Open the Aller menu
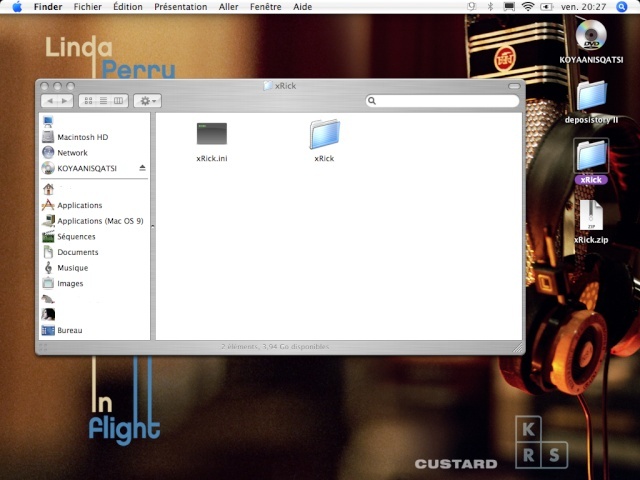 pos(228,7)
